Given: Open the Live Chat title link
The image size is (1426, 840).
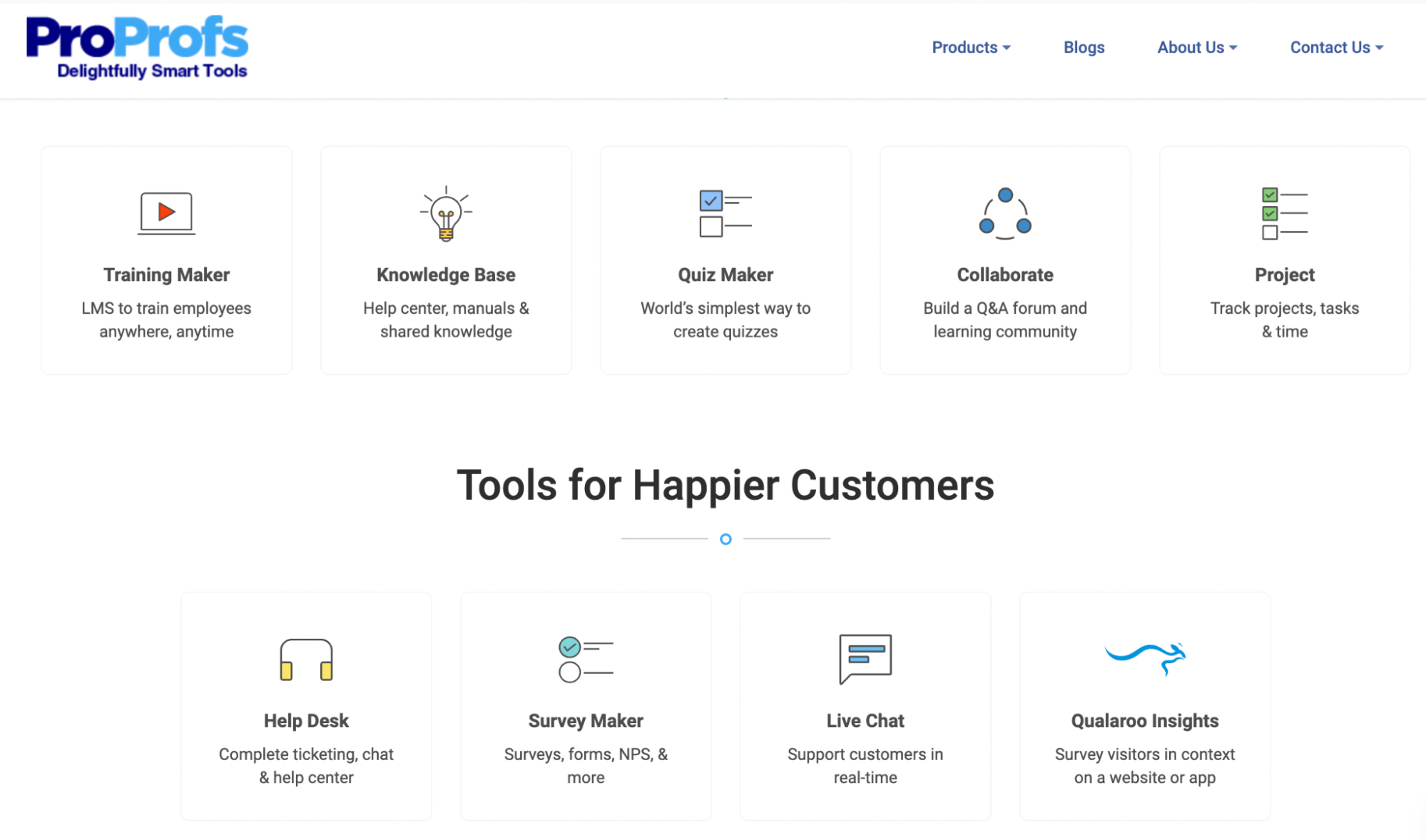Looking at the screenshot, I should (x=865, y=721).
